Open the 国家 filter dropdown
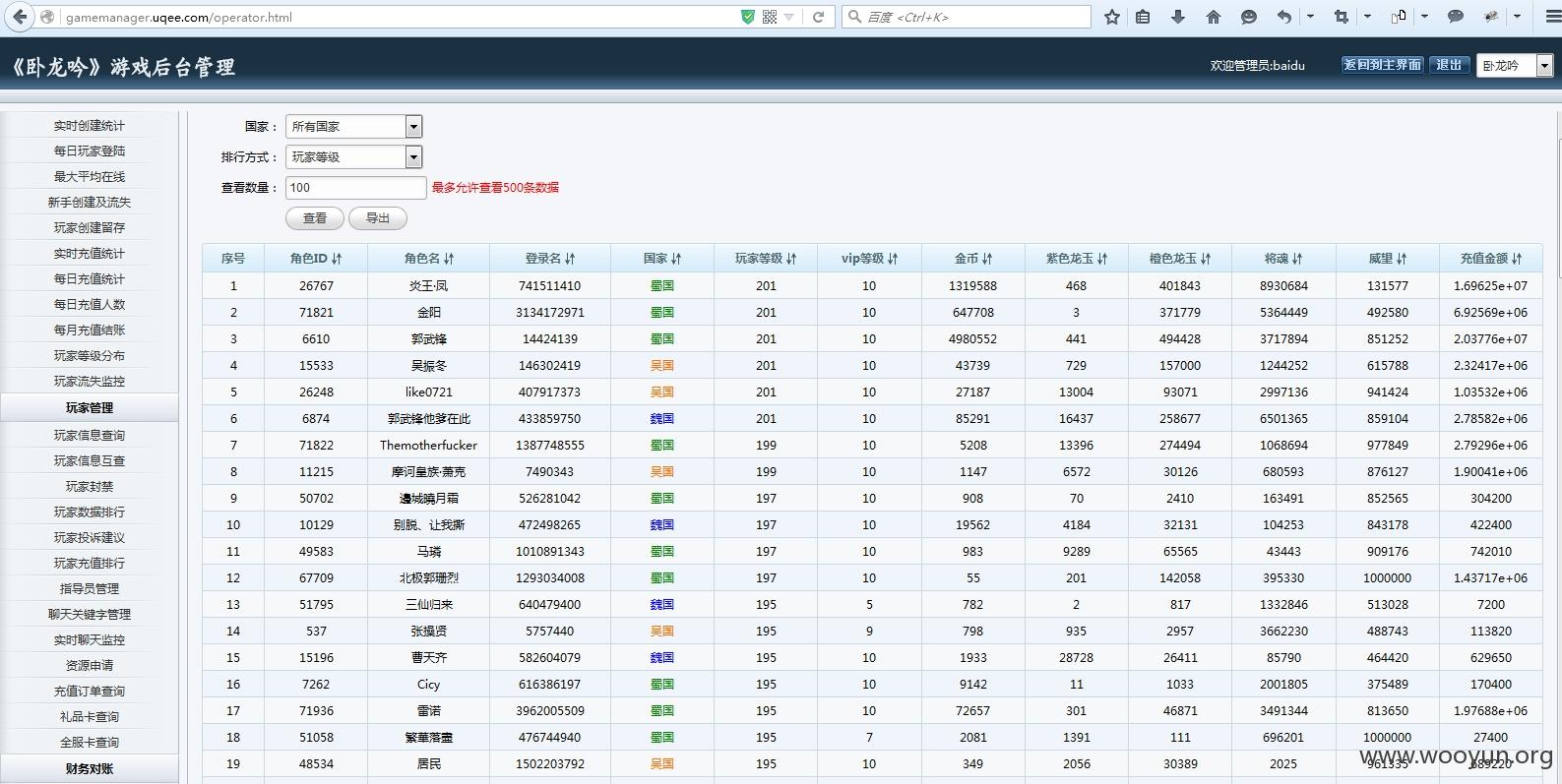 (x=354, y=126)
